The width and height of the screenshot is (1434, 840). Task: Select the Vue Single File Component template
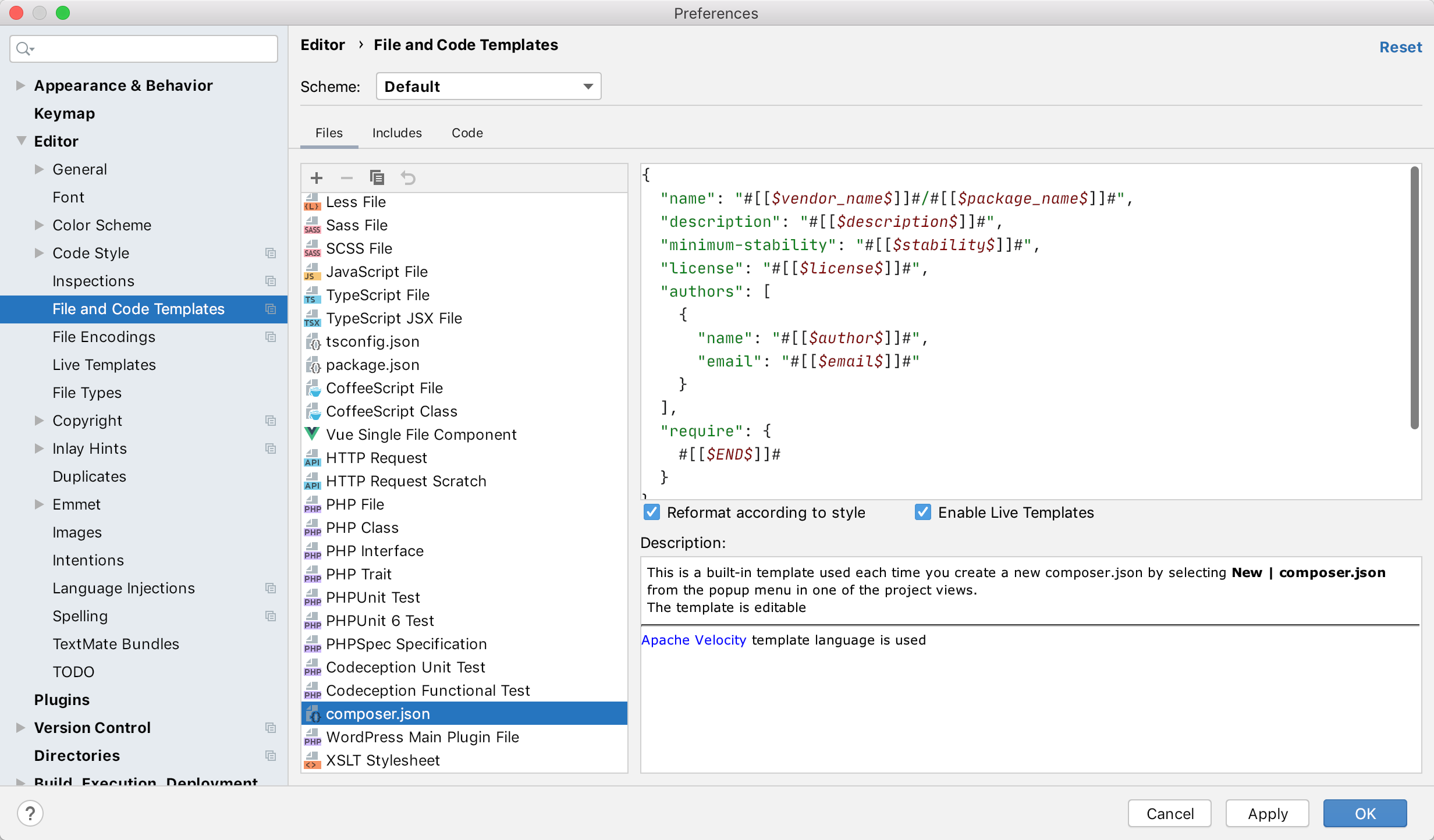421,434
